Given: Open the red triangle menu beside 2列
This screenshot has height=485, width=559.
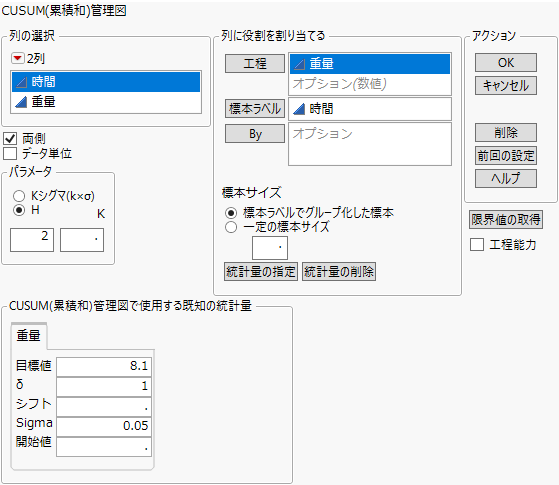Looking at the screenshot, I should (17, 58).
